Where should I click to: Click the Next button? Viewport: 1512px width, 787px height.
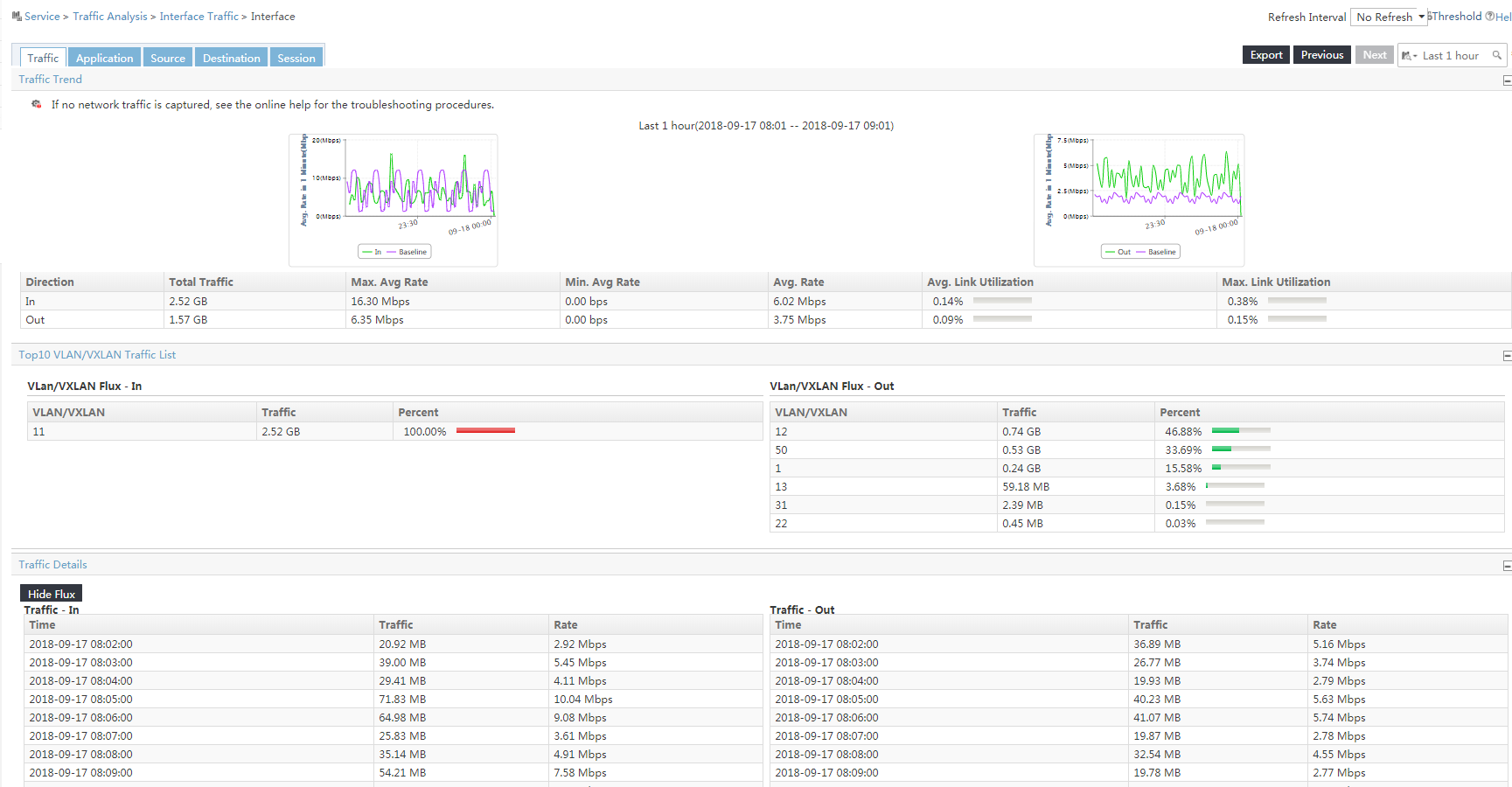click(x=1375, y=54)
